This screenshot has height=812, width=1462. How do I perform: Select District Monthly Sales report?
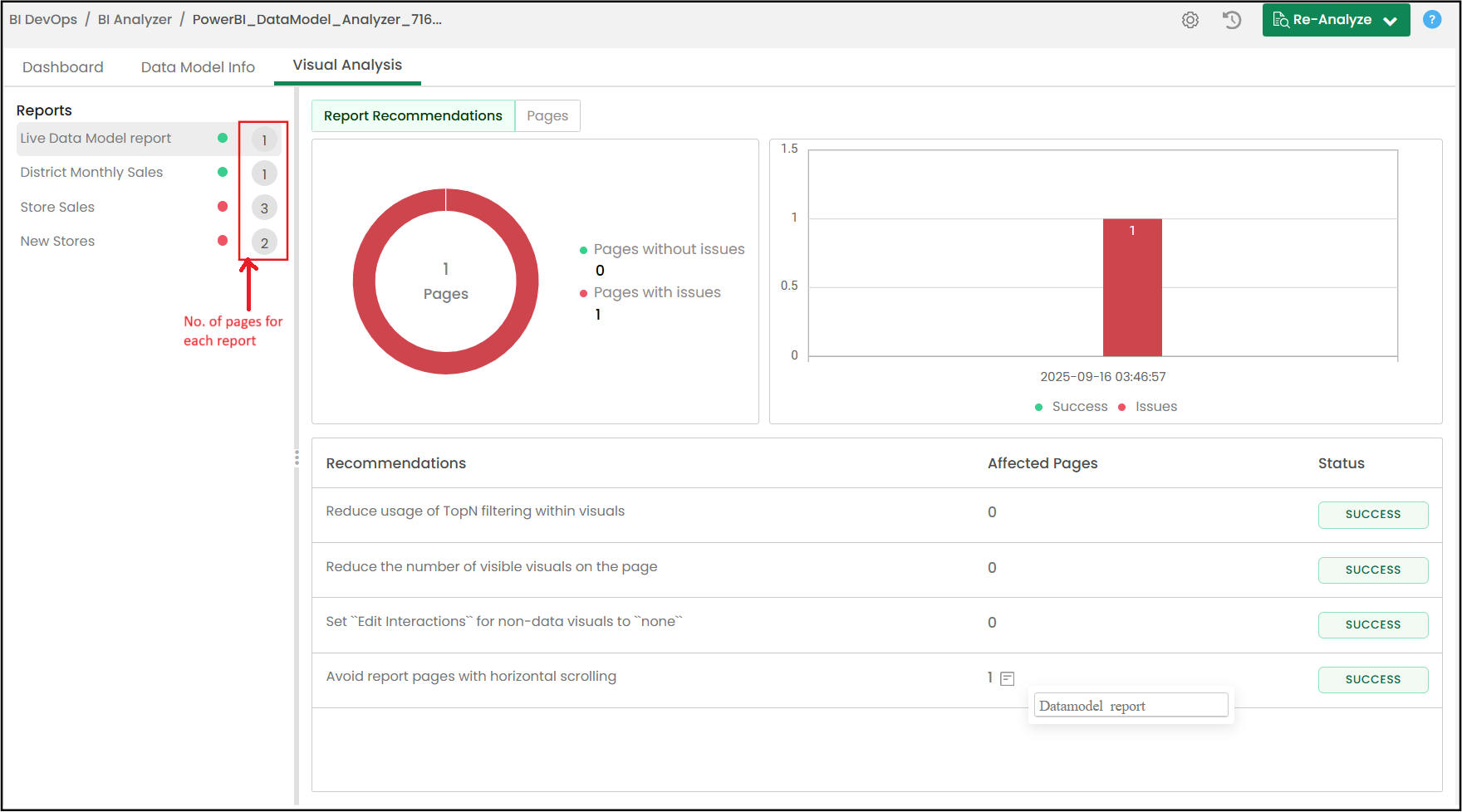pyautogui.click(x=91, y=173)
